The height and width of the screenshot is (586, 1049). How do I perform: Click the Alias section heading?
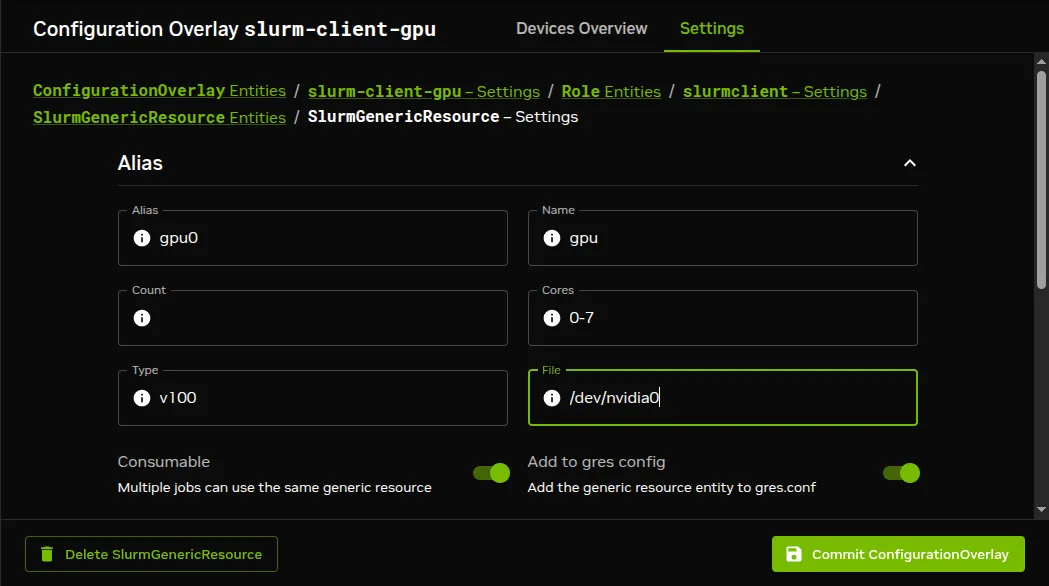coord(140,163)
